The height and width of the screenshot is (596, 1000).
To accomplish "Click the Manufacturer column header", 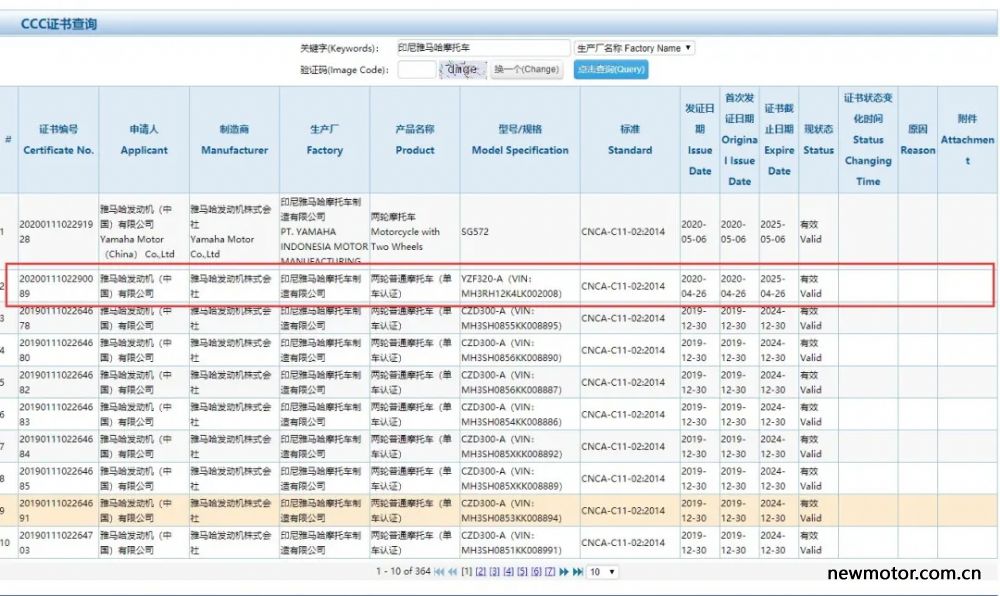I will [234, 140].
